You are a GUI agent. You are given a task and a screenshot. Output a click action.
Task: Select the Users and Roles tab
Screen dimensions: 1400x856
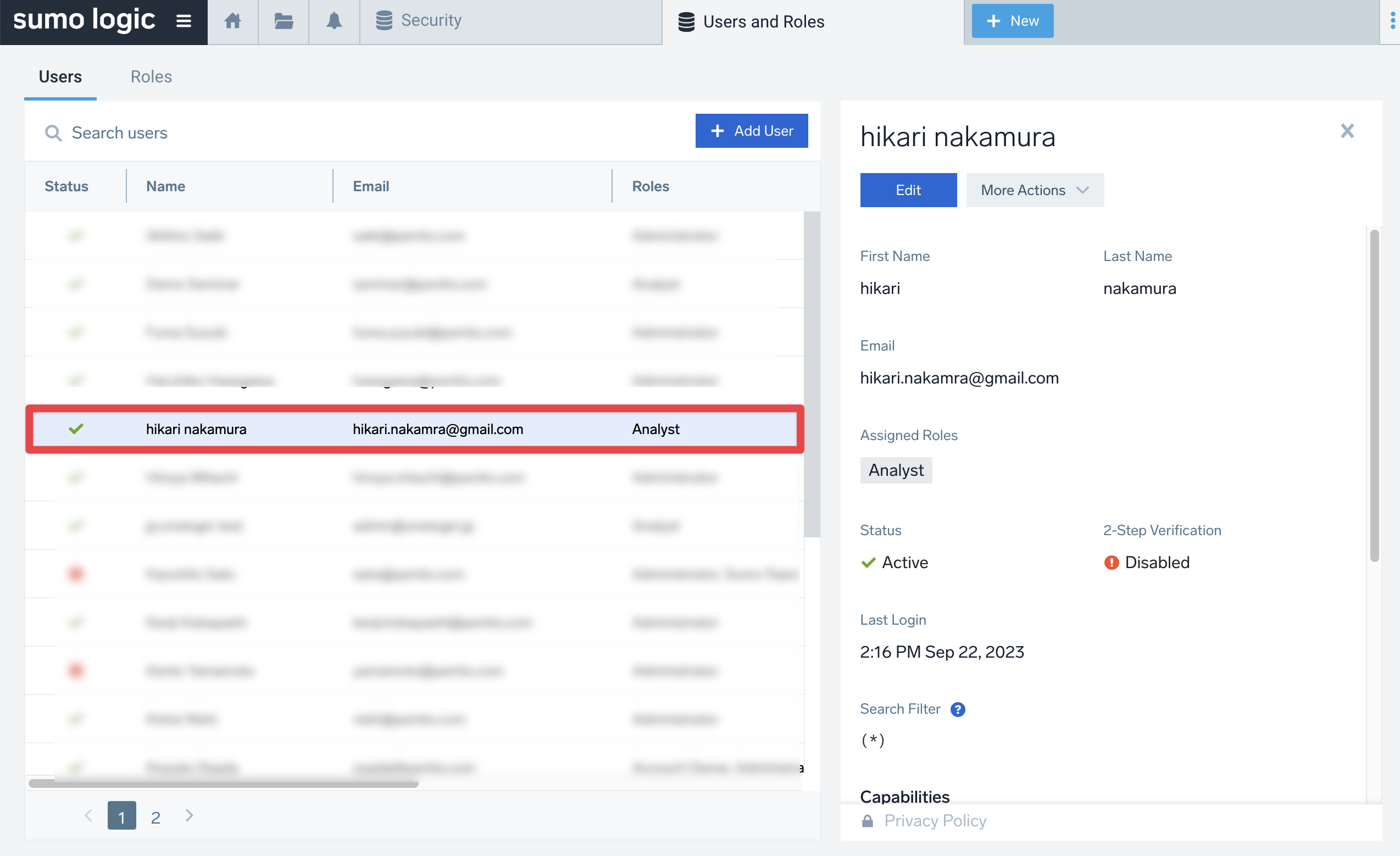(813, 21)
